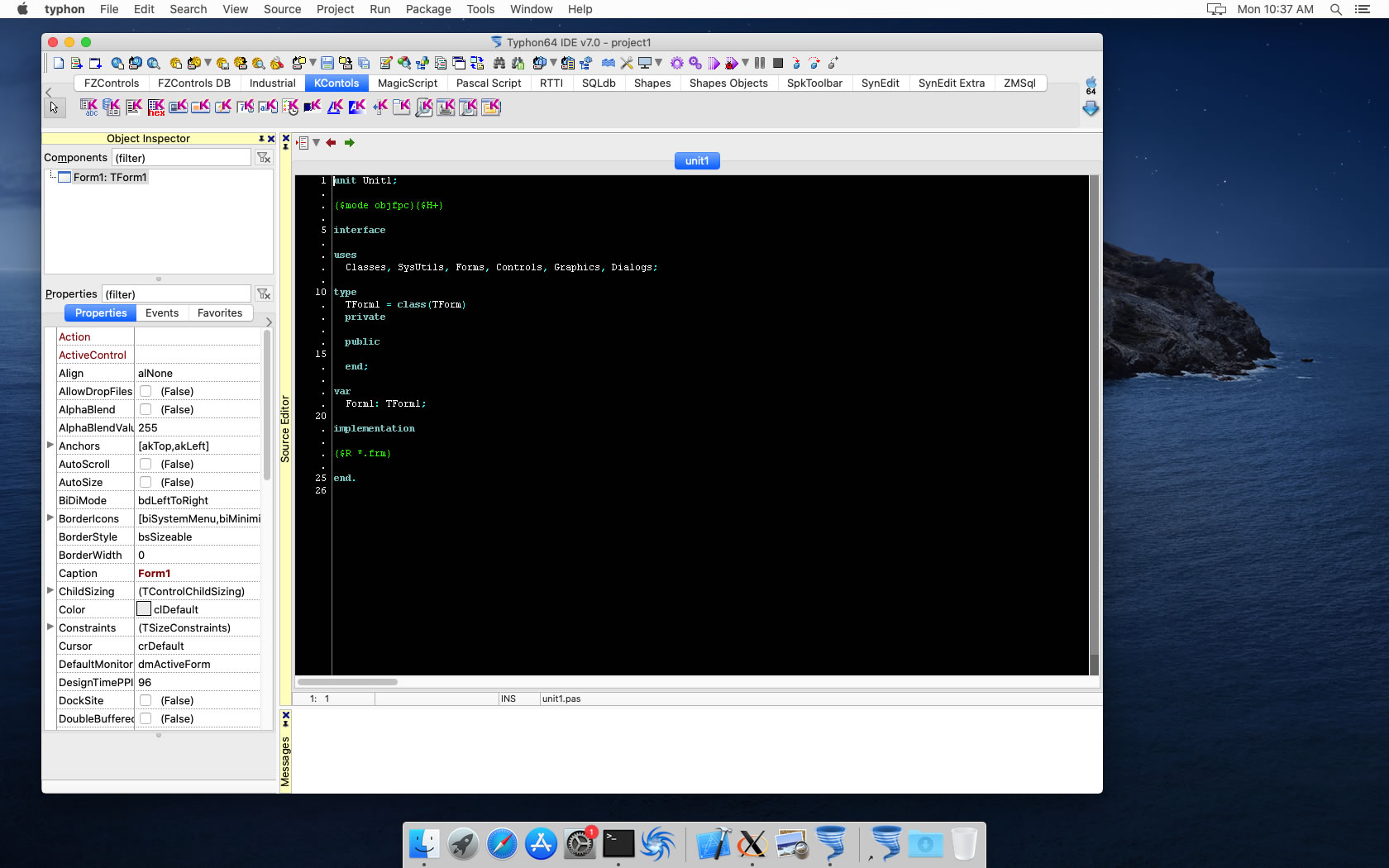The image size is (1389, 868).
Task: Toggle the AlphaBlend checkbox
Action: (146, 409)
